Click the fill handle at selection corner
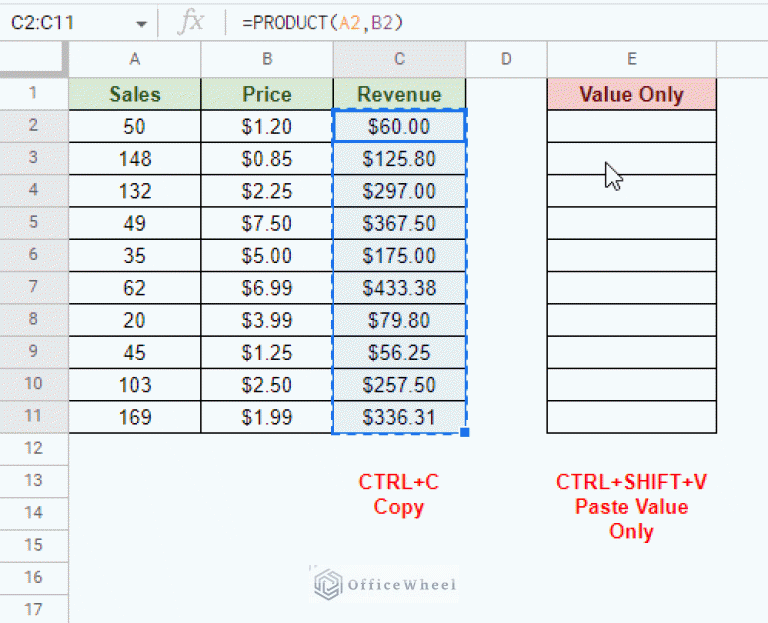Image resolution: width=768 pixels, height=623 pixels. click(x=465, y=433)
